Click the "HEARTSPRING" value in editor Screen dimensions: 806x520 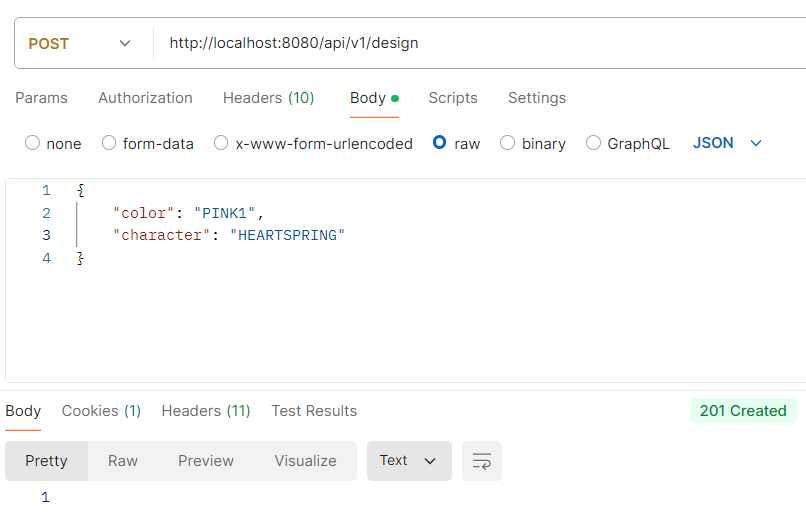(x=287, y=235)
